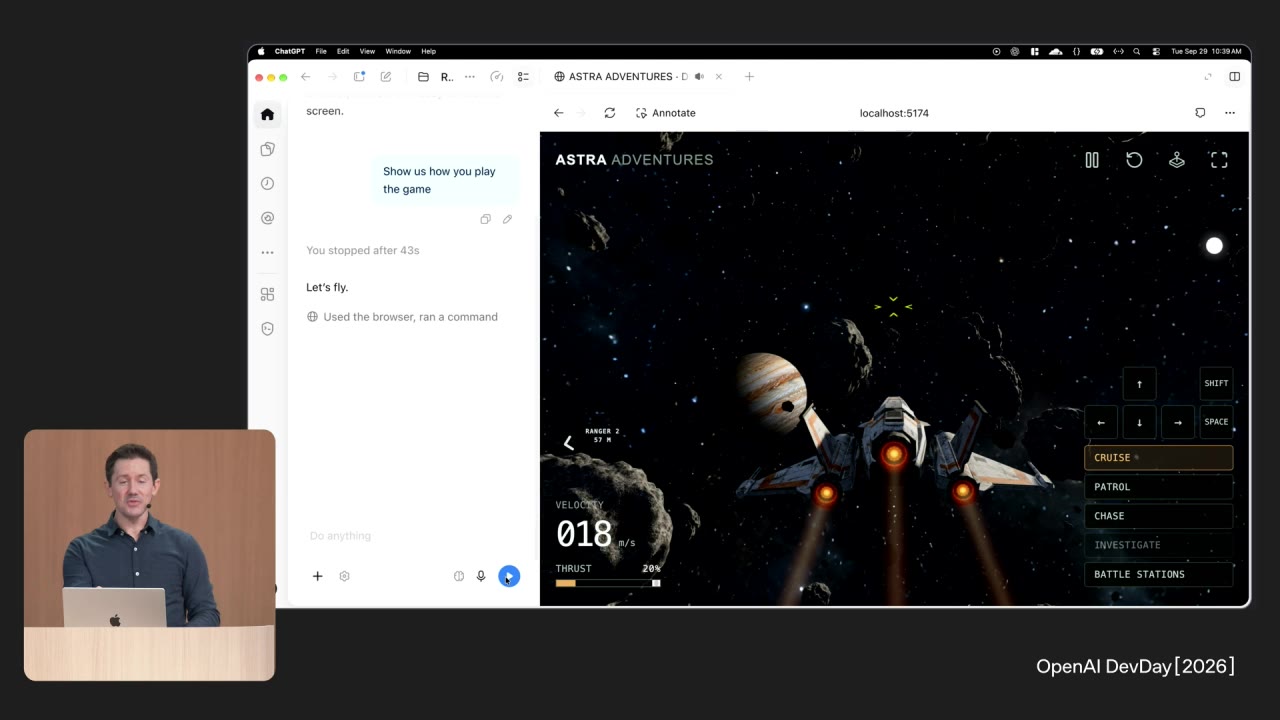Image resolution: width=1280 pixels, height=720 pixels.
Task: Click the speedometer gauge icon
Action: [x=497, y=77]
